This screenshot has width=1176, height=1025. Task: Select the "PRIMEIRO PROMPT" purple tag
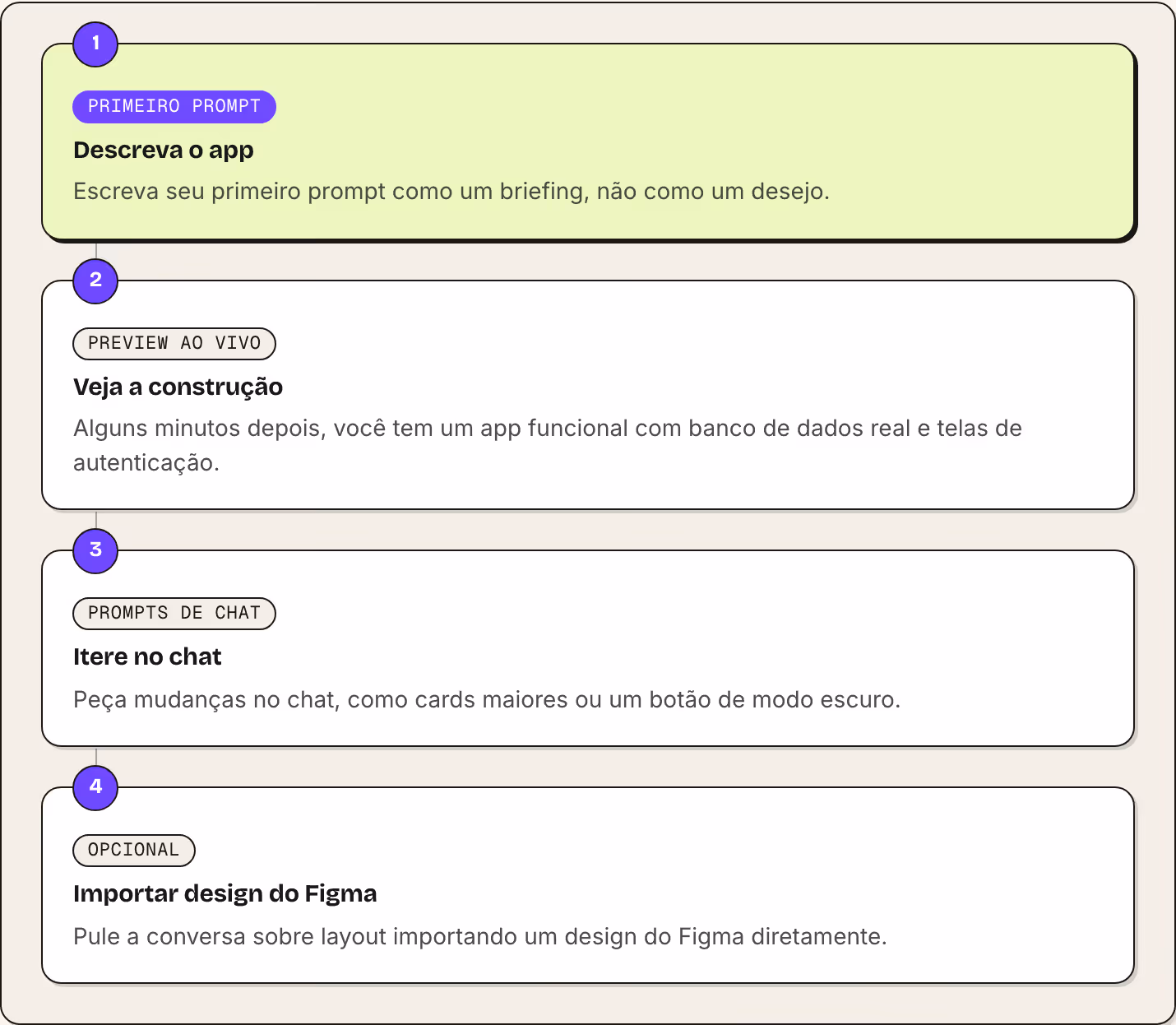coord(174,107)
